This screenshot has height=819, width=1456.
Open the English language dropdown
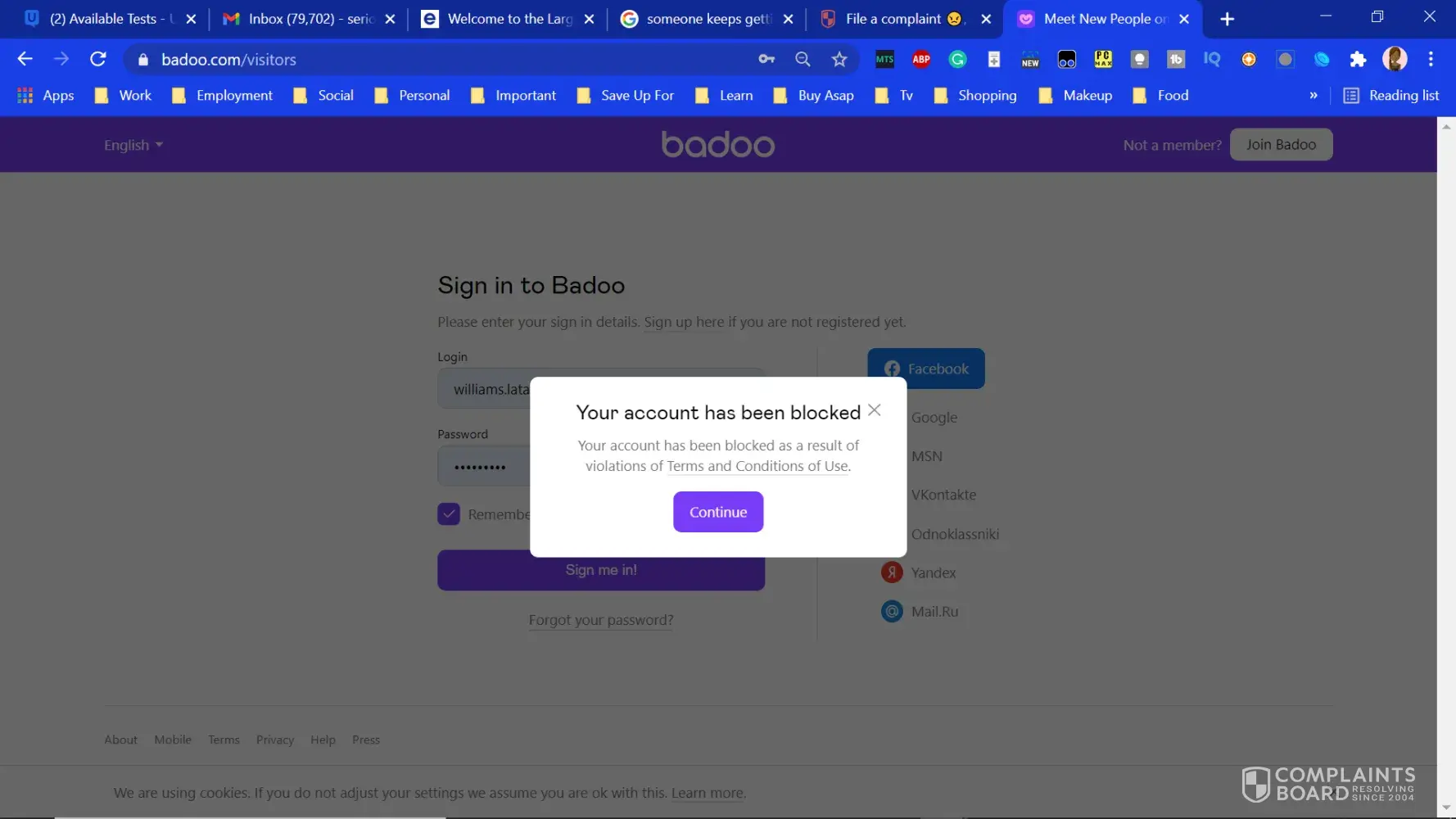pos(133,145)
